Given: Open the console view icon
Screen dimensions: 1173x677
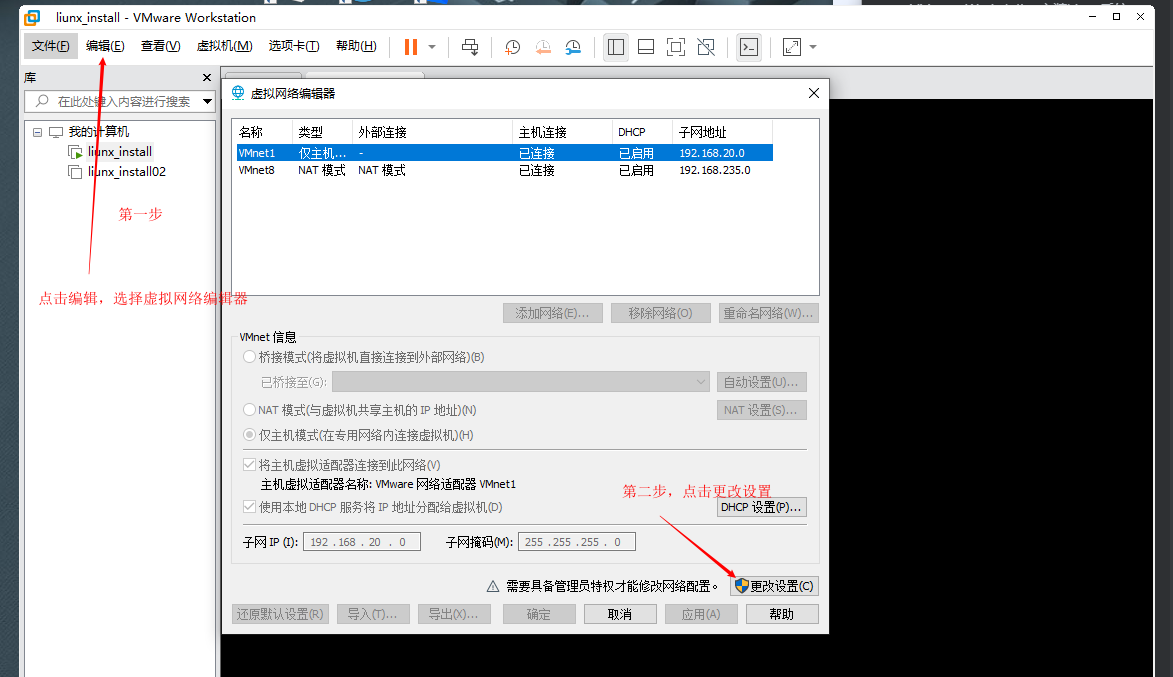Looking at the screenshot, I should [x=748, y=47].
